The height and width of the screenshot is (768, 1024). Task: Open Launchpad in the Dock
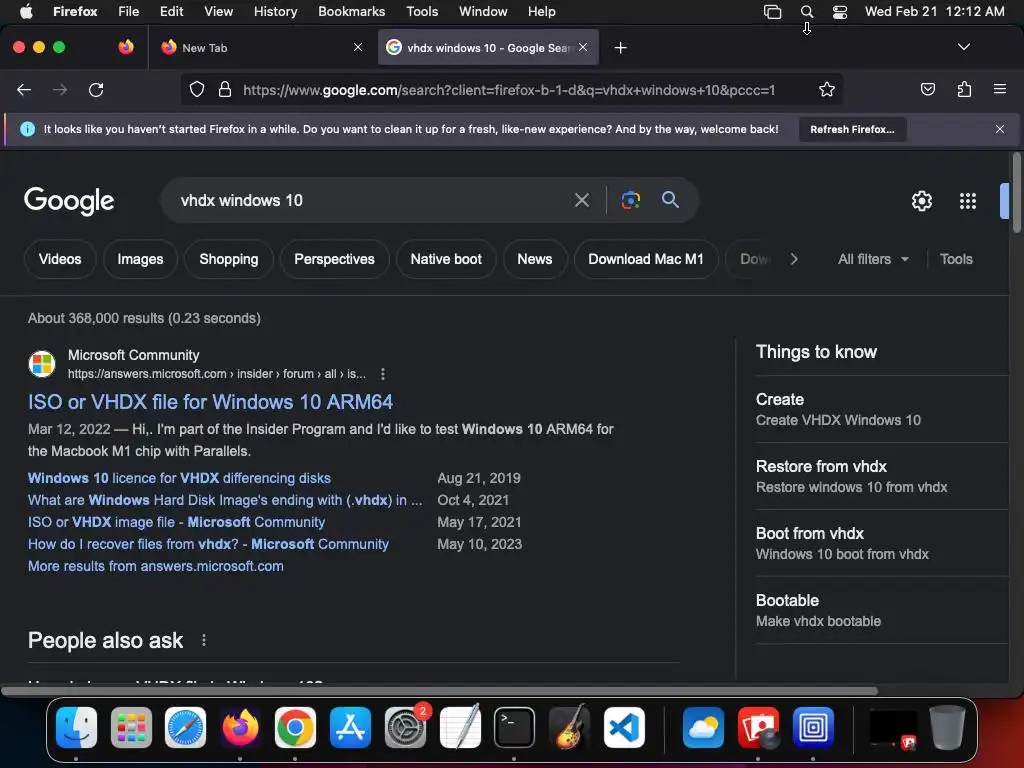coord(131,727)
